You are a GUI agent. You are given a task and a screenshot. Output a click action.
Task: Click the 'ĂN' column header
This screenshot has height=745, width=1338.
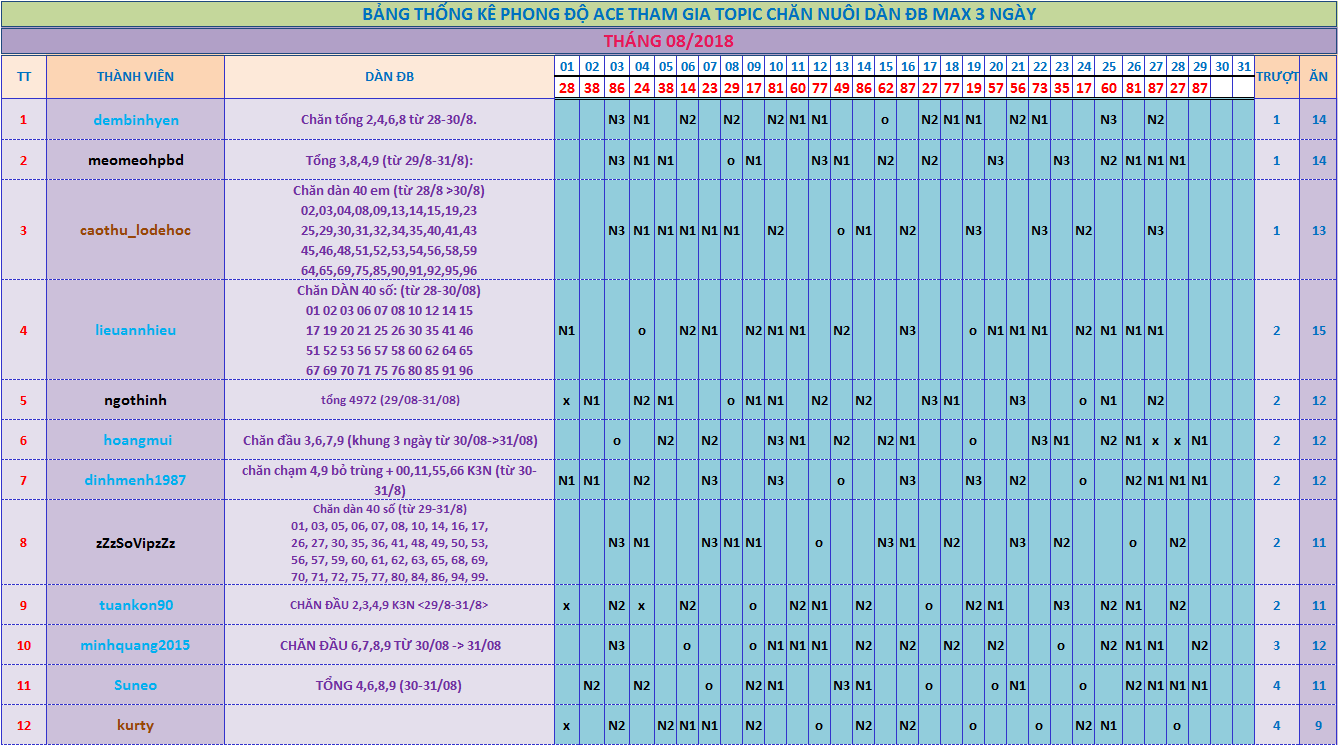(x=1319, y=77)
